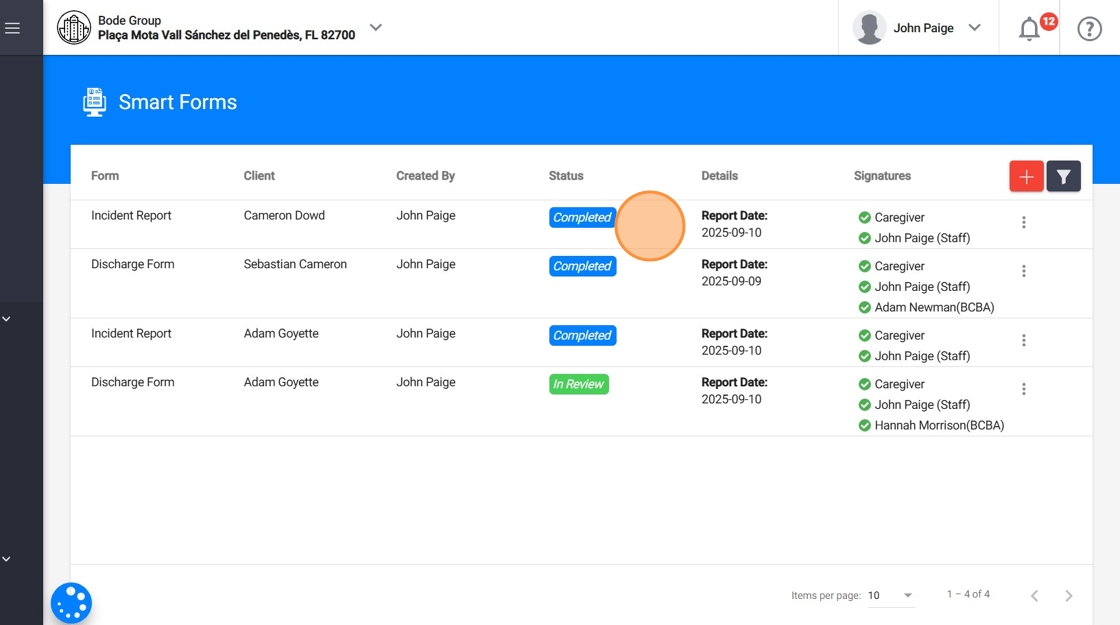
Task: Open the items per page dropdown
Action: 891,595
